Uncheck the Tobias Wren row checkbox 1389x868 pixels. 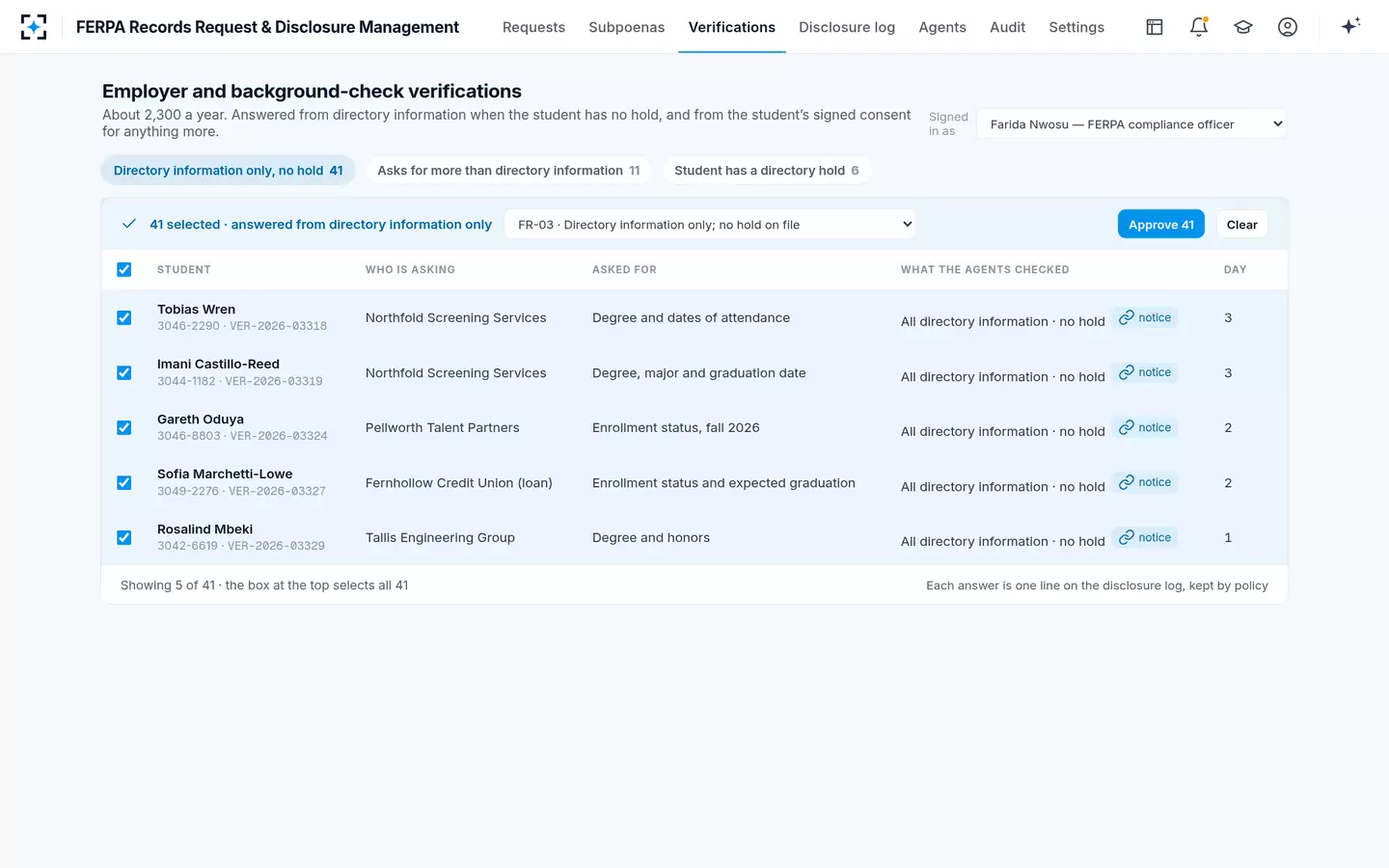(x=124, y=317)
